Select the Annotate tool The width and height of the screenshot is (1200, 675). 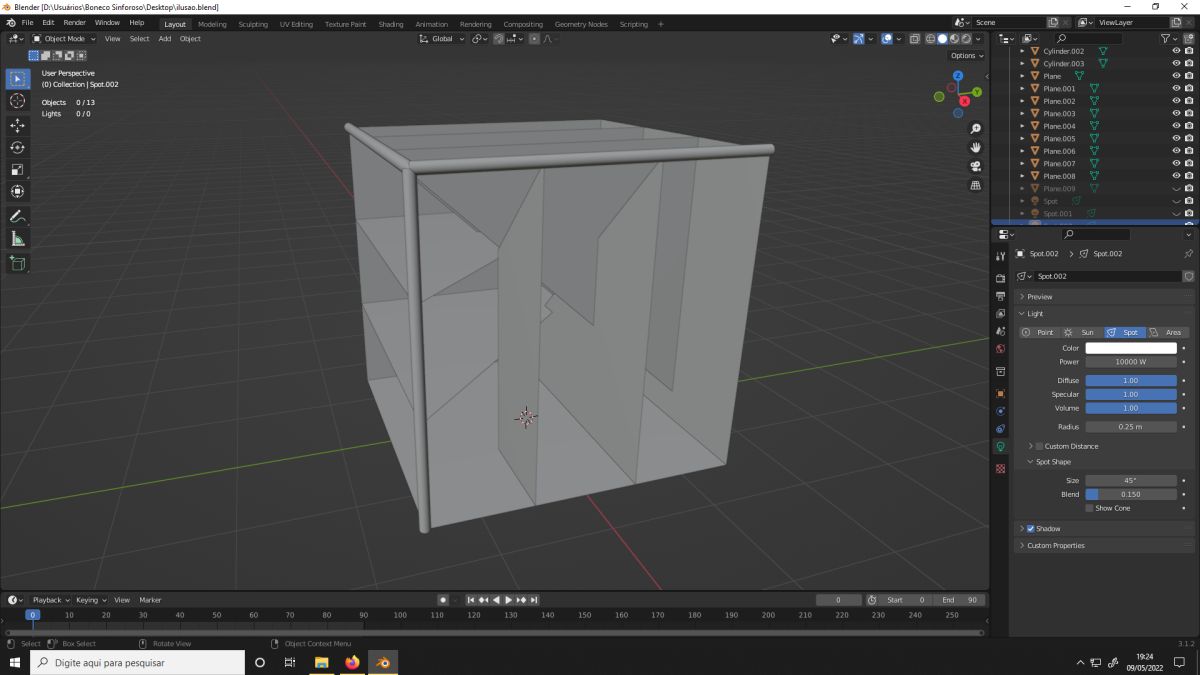pyautogui.click(x=17, y=216)
